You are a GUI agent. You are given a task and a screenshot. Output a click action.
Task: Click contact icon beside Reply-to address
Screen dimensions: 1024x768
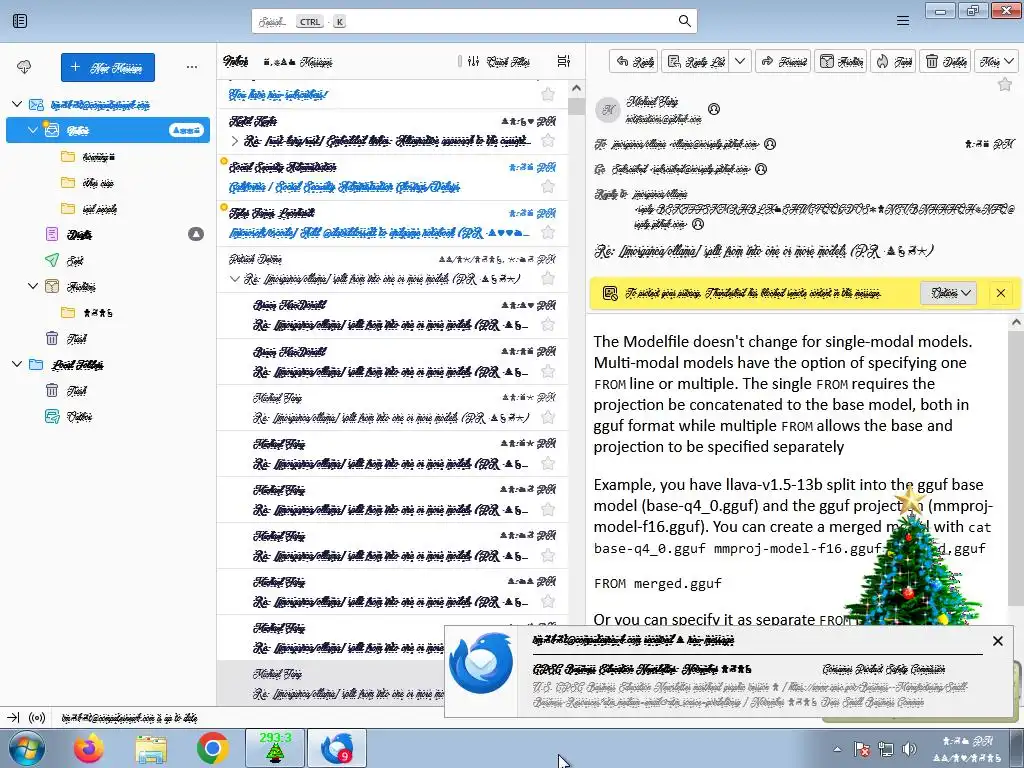(698, 224)
